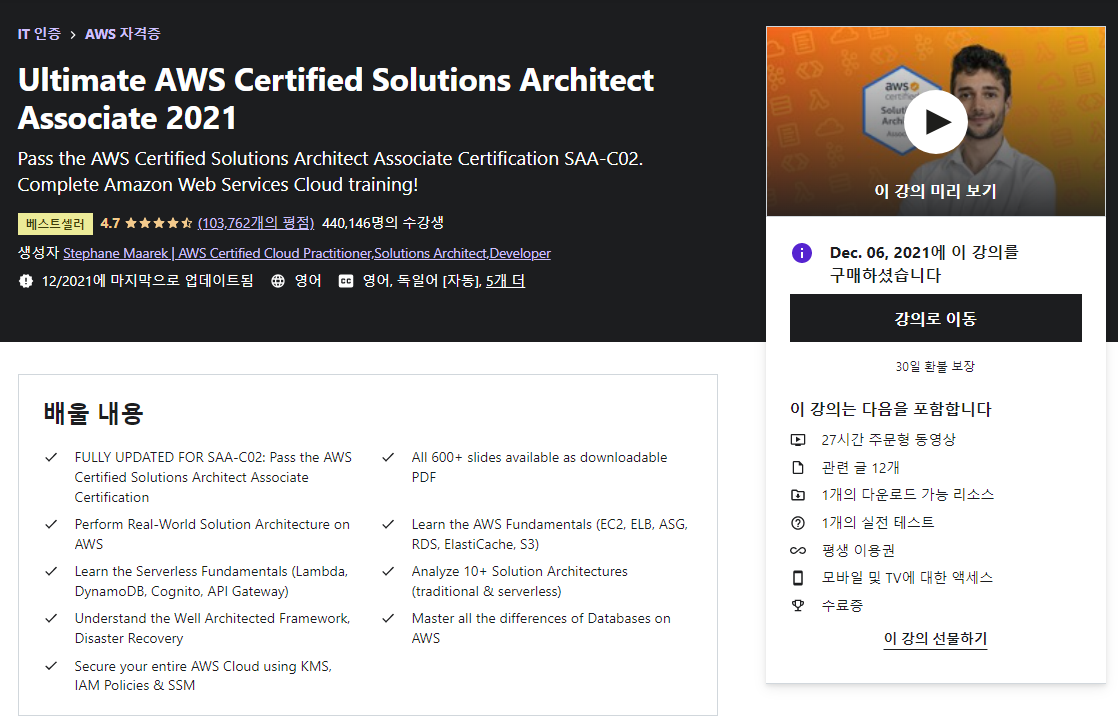Click the 1개의 실전 테스트 text
1118x716 pixels.
pyautogui.click(x=878, y=523)
